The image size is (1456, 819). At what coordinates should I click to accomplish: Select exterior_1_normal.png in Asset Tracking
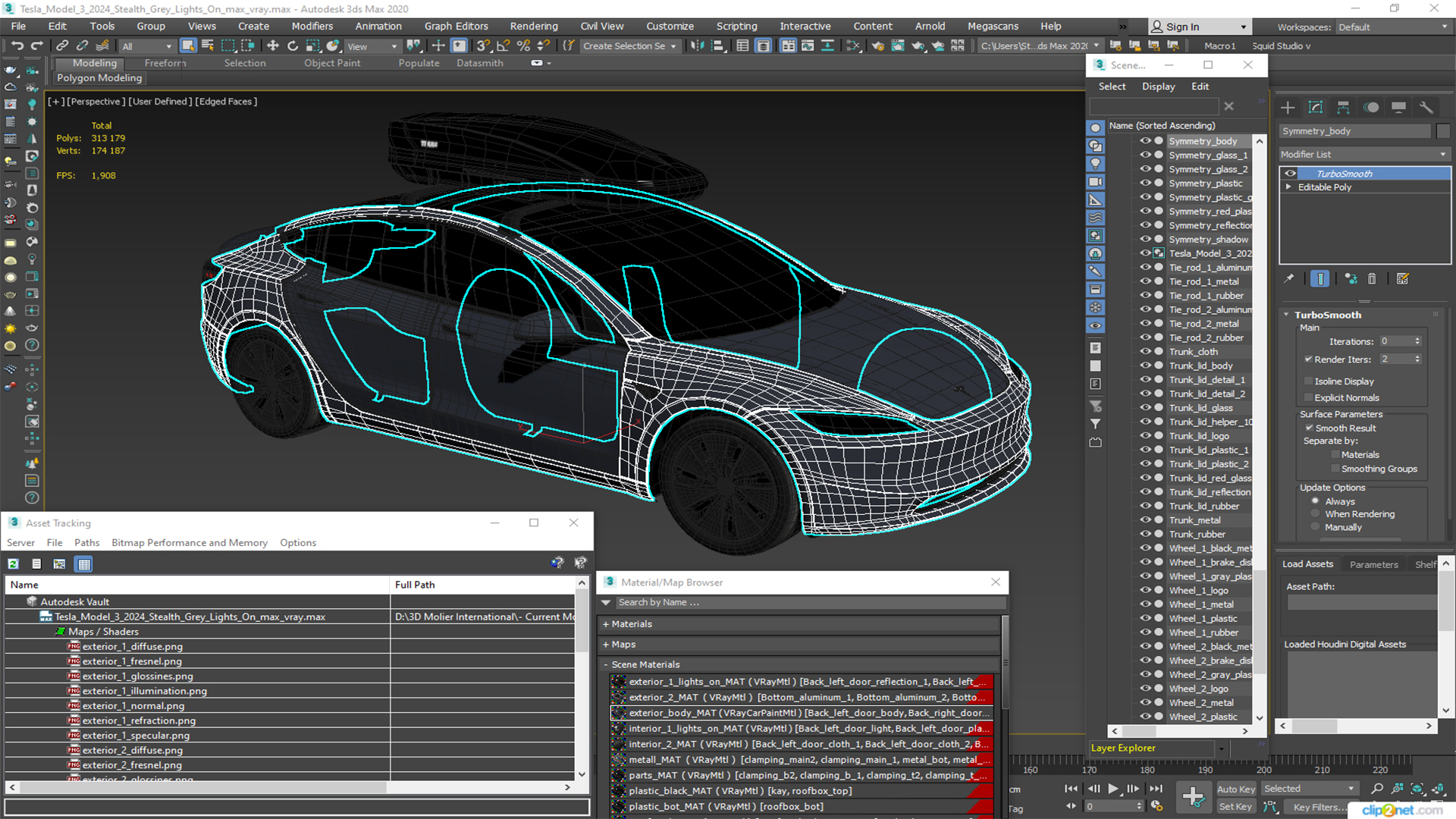click(x=133, y=705)
